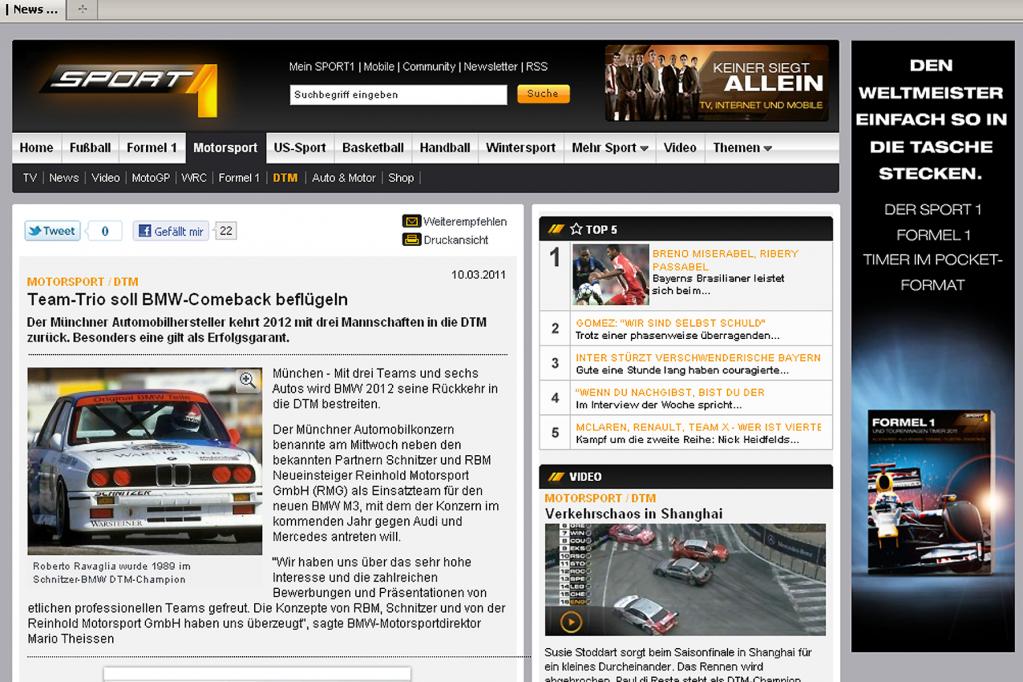Click the MOTORSPORT / DTM category label
The height and width of the screenshot is (682, 1023).
pos(82,281)
